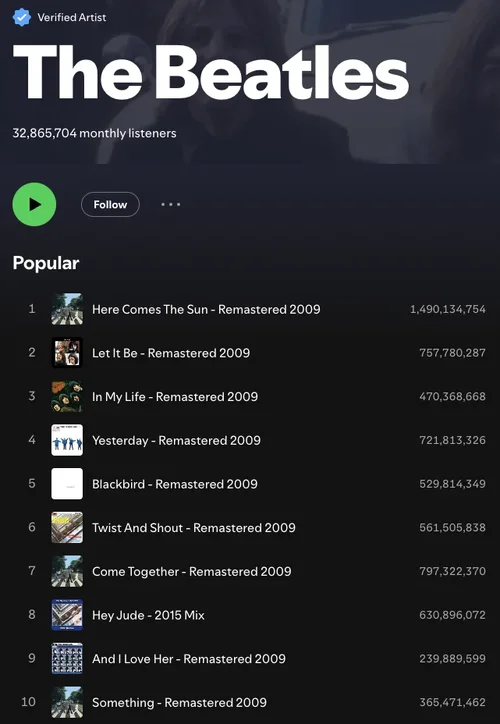Click track number 2
Image resolution: width=500 pixels, height=724 pixels.
point(32,353)
